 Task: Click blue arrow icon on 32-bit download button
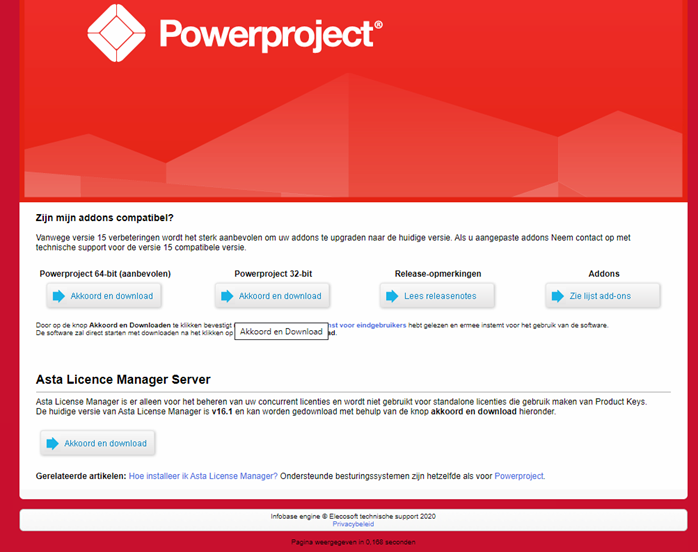pos(227,296)
